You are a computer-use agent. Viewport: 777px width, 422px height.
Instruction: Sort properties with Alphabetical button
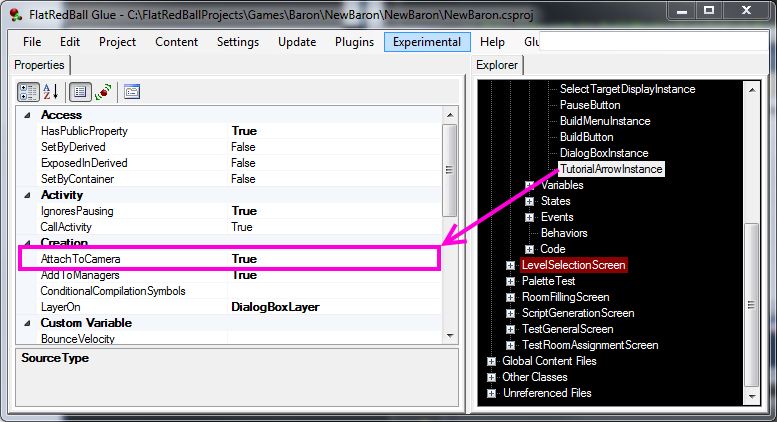point(51,92)
